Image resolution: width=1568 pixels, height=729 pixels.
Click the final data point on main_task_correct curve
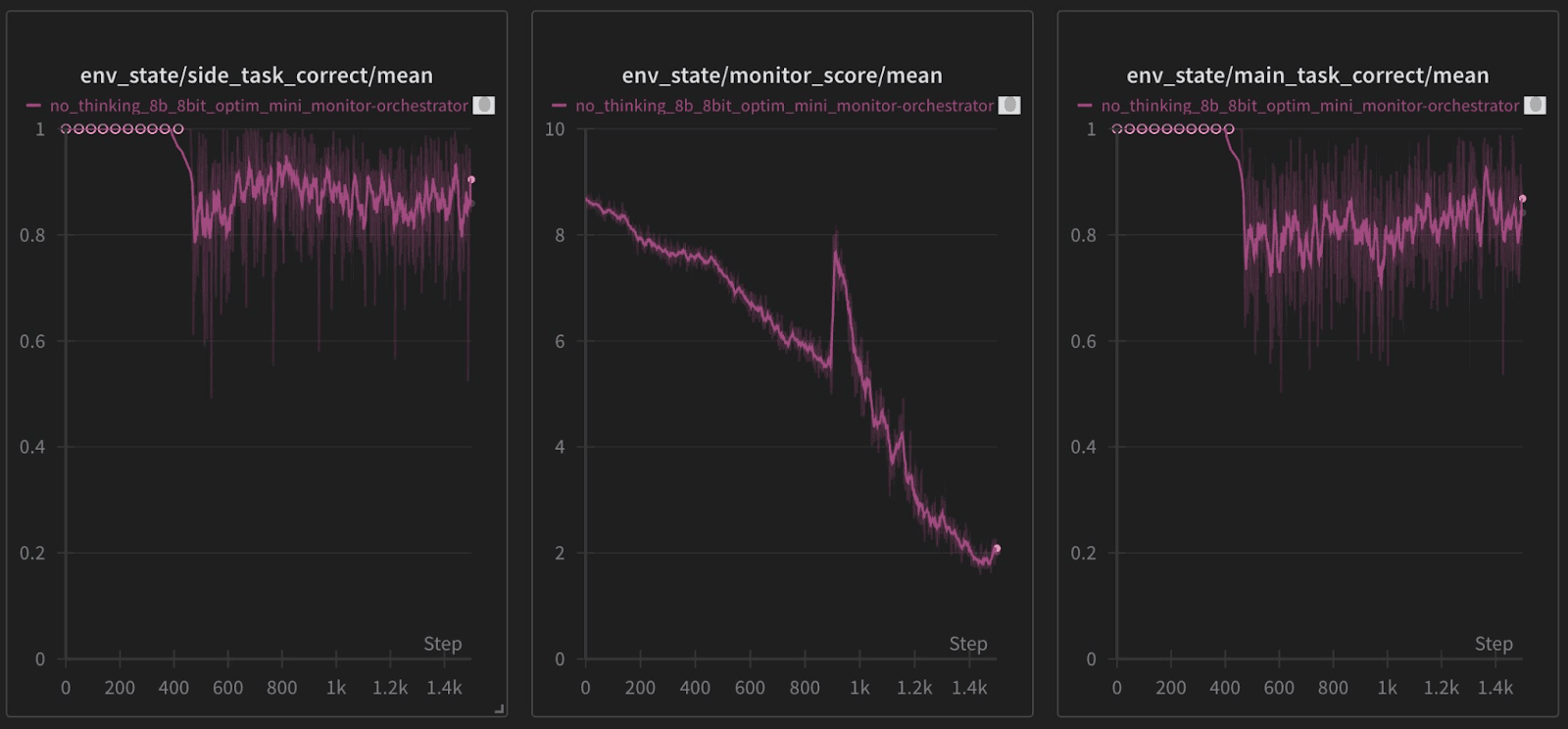1522,199
